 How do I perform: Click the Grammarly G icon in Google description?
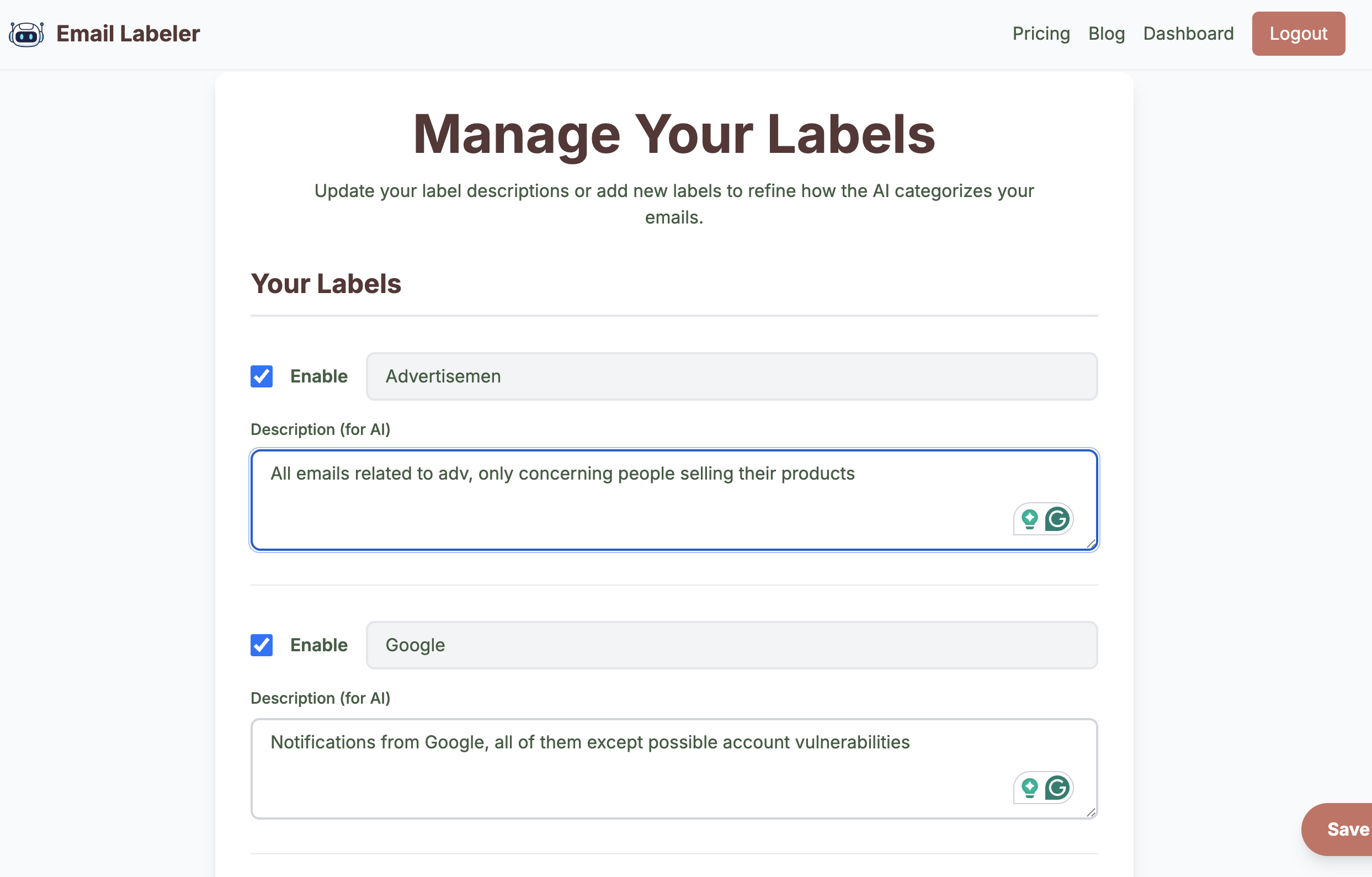(1057, 788)
